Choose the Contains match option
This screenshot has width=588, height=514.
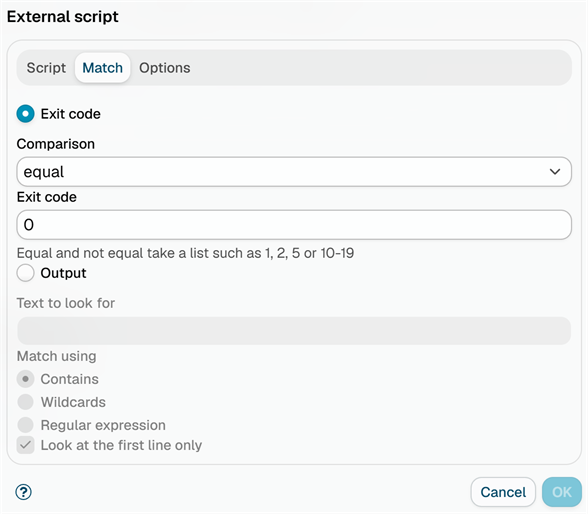tap(26, 379)
